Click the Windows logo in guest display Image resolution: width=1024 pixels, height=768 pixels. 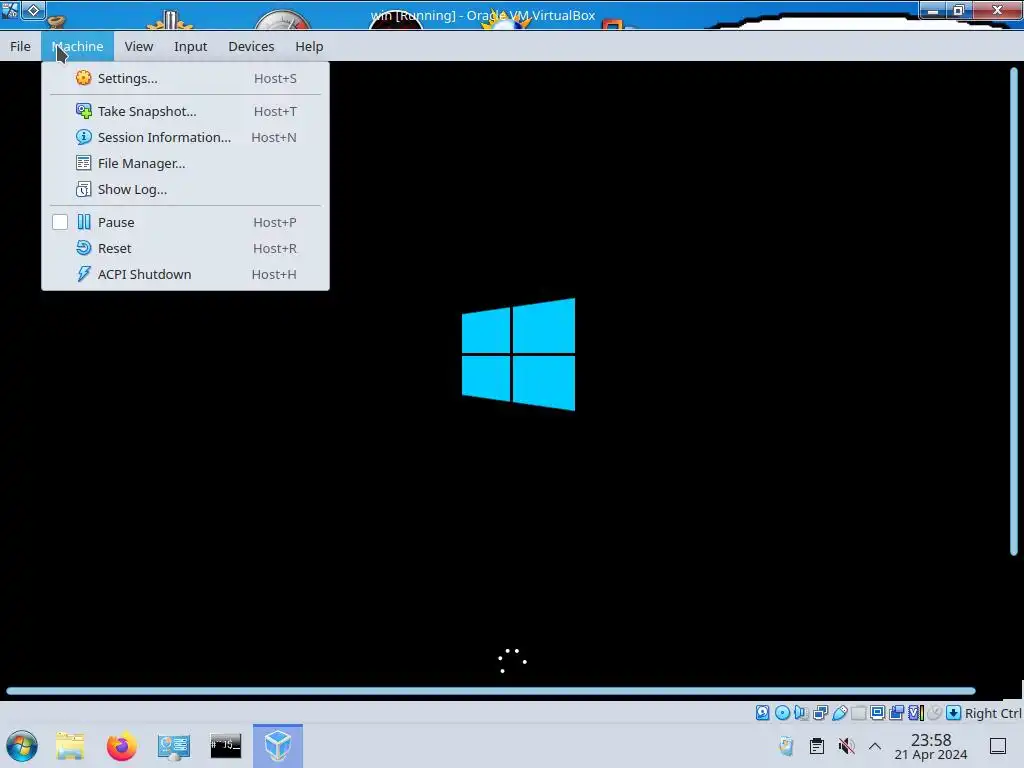[x=518, y=354]
